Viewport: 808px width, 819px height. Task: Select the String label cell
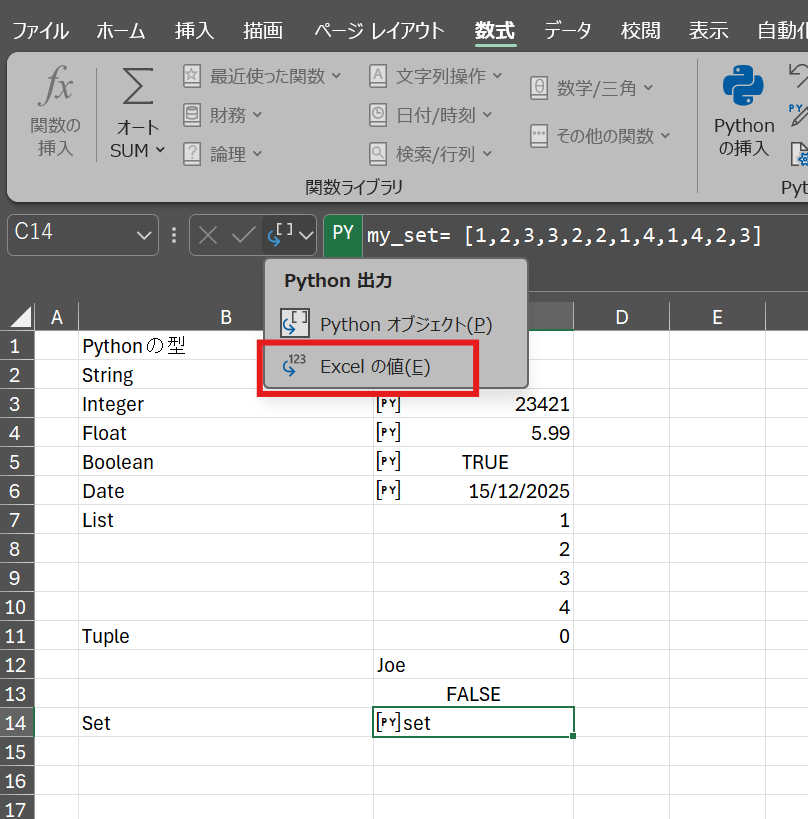[x=226, y=375]
